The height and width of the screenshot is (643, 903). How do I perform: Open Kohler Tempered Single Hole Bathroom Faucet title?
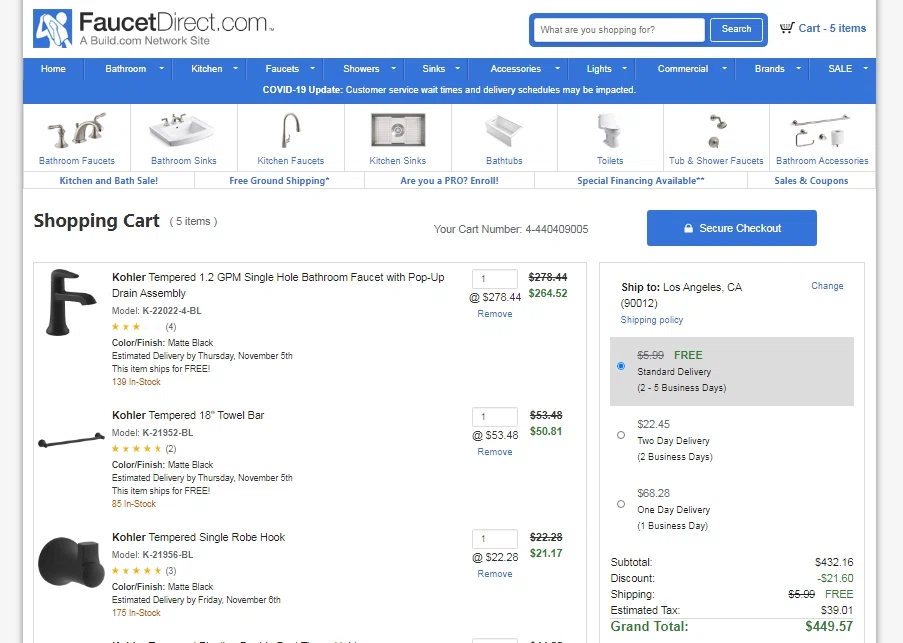coord(278,285)
